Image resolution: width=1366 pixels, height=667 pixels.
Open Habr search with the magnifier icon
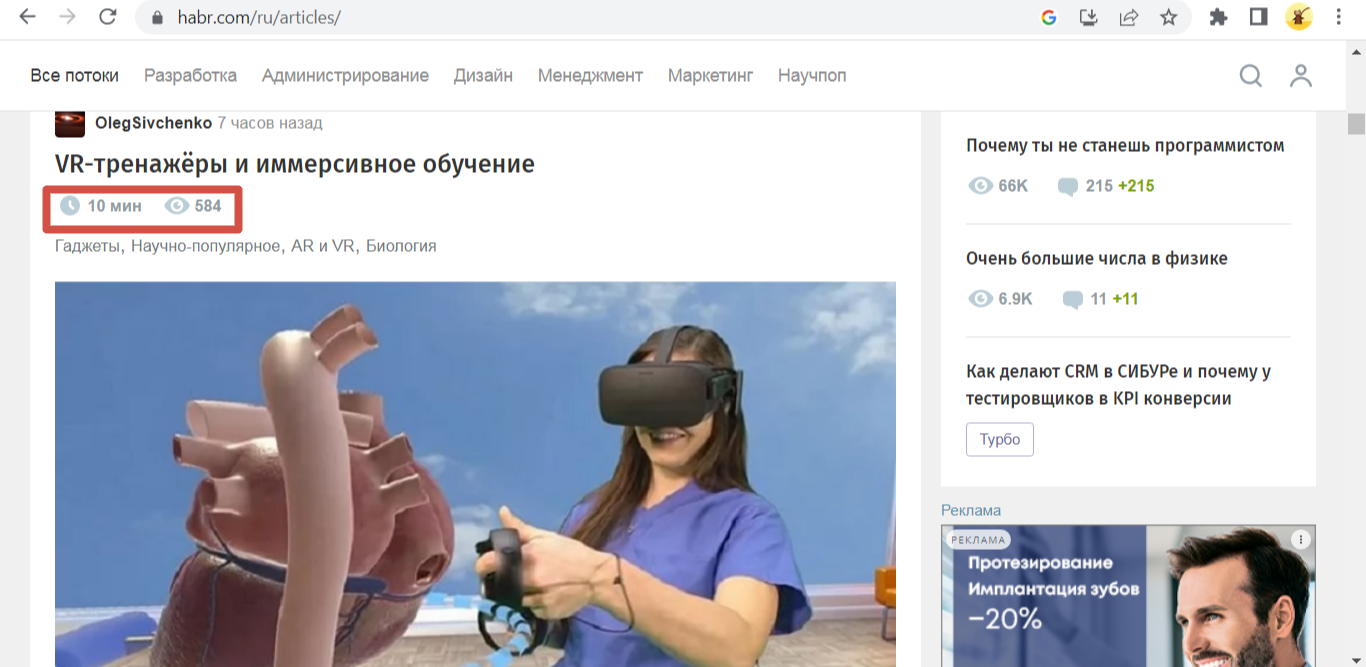click(x=1251, y=76)
